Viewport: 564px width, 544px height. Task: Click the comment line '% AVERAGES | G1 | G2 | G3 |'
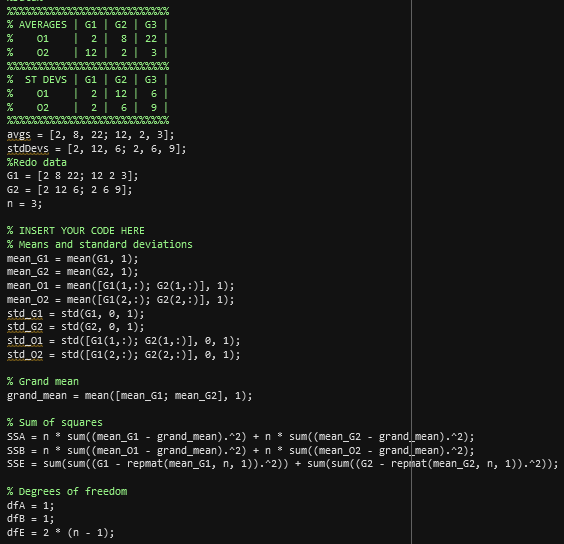point(87,25)
